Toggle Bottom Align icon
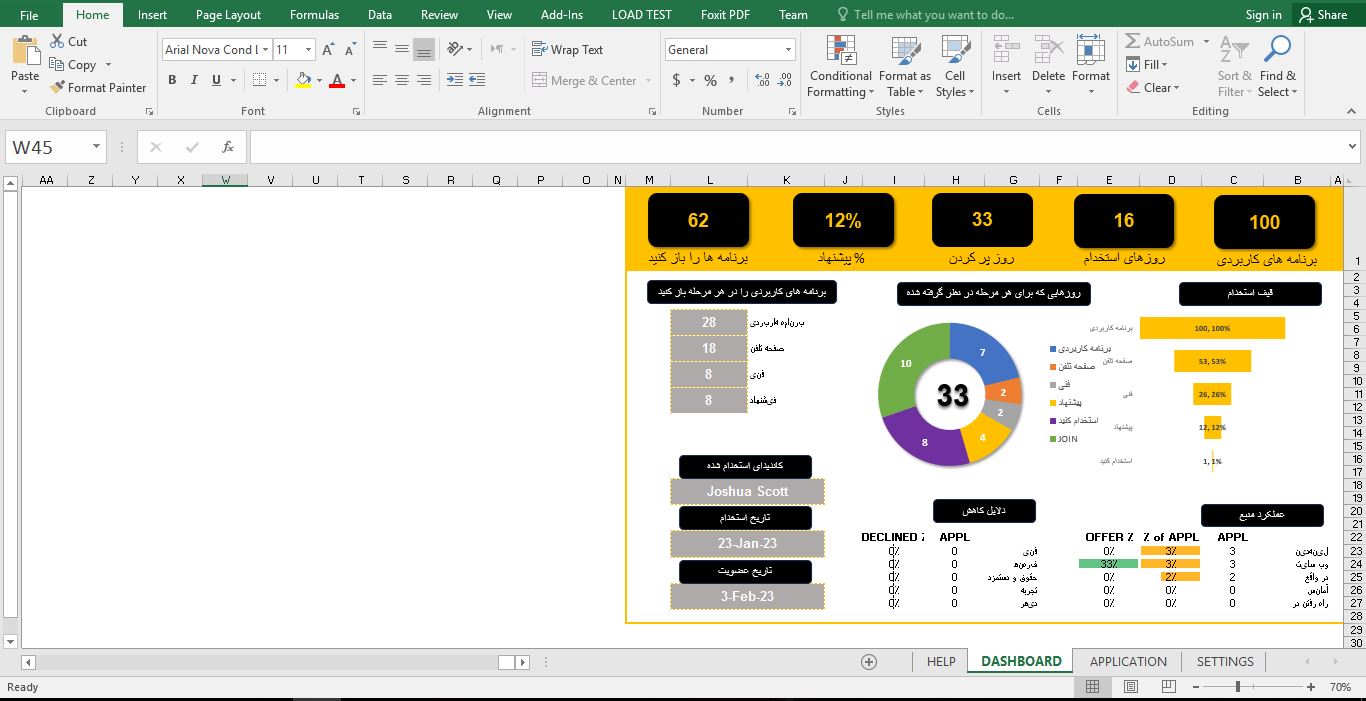This screenshot has height=701, width=1366. (424, 48)
